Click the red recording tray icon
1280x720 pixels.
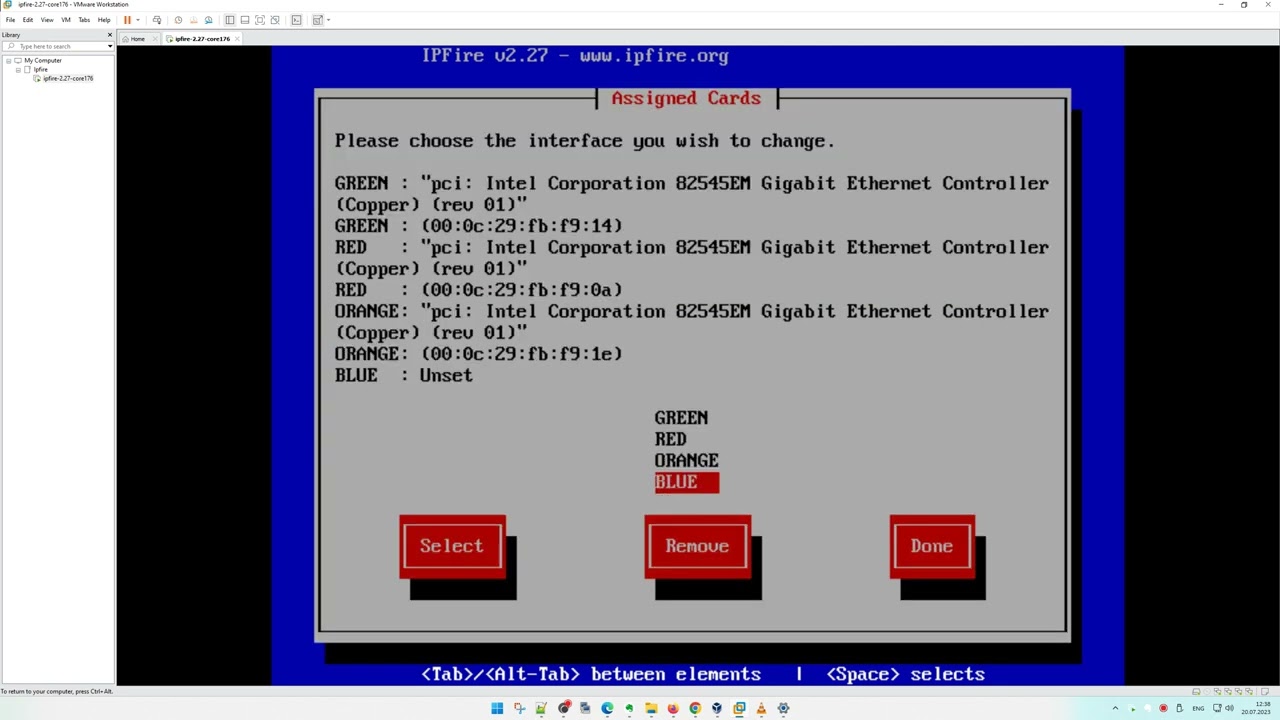click(x=1163, y=708)
